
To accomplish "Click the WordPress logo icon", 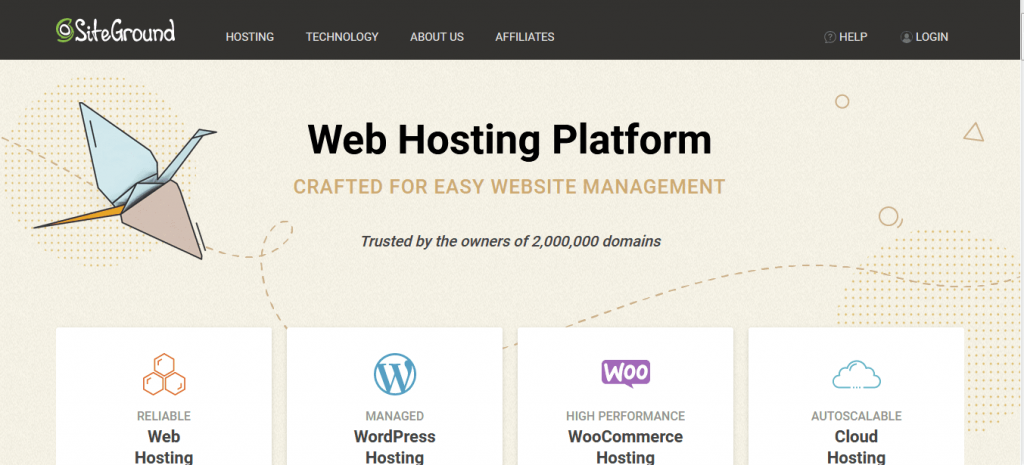I will click(x=394, y=374).
